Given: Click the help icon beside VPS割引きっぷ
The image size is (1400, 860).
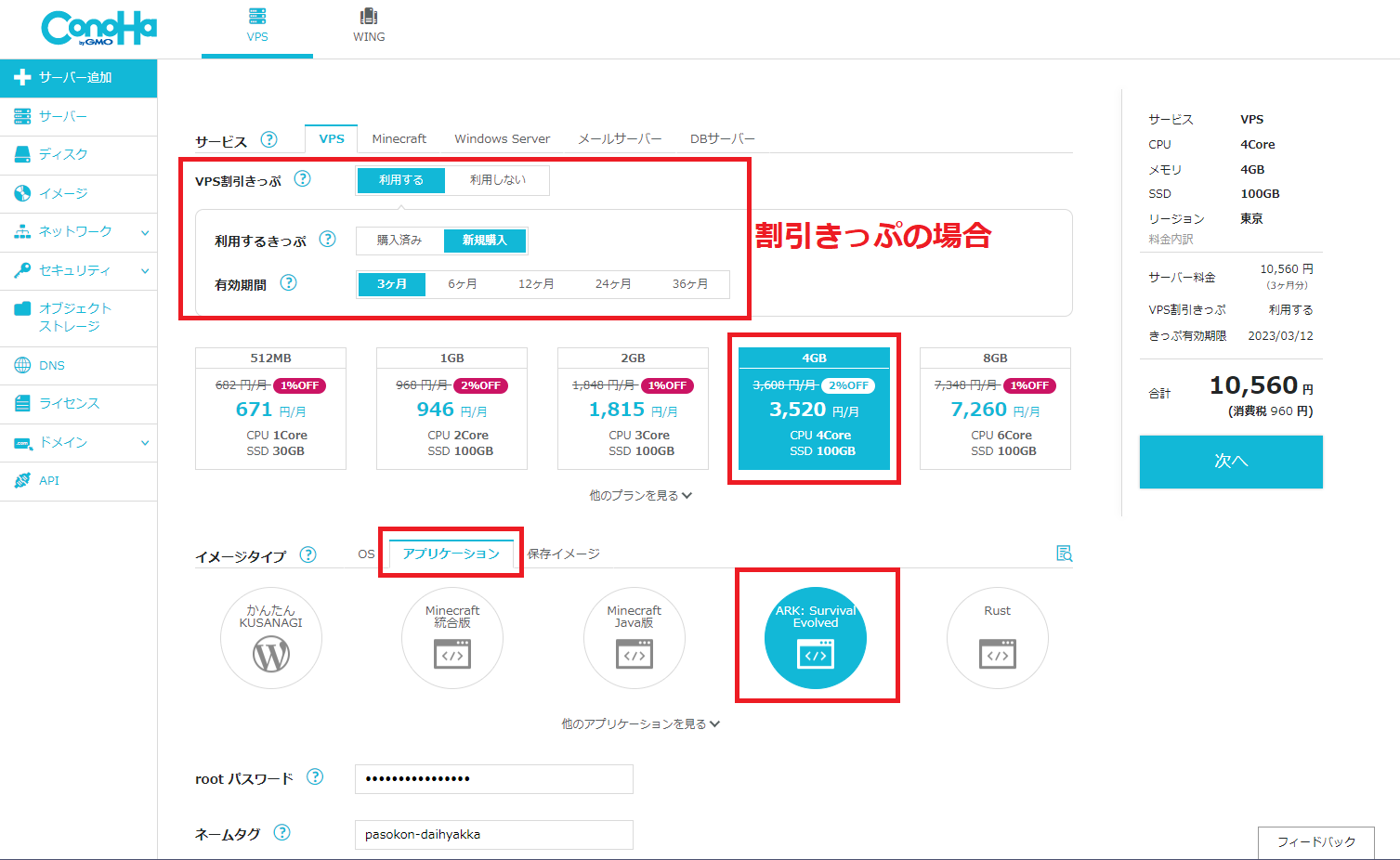Looking at the screenshot, I should [x=302, y=179].
